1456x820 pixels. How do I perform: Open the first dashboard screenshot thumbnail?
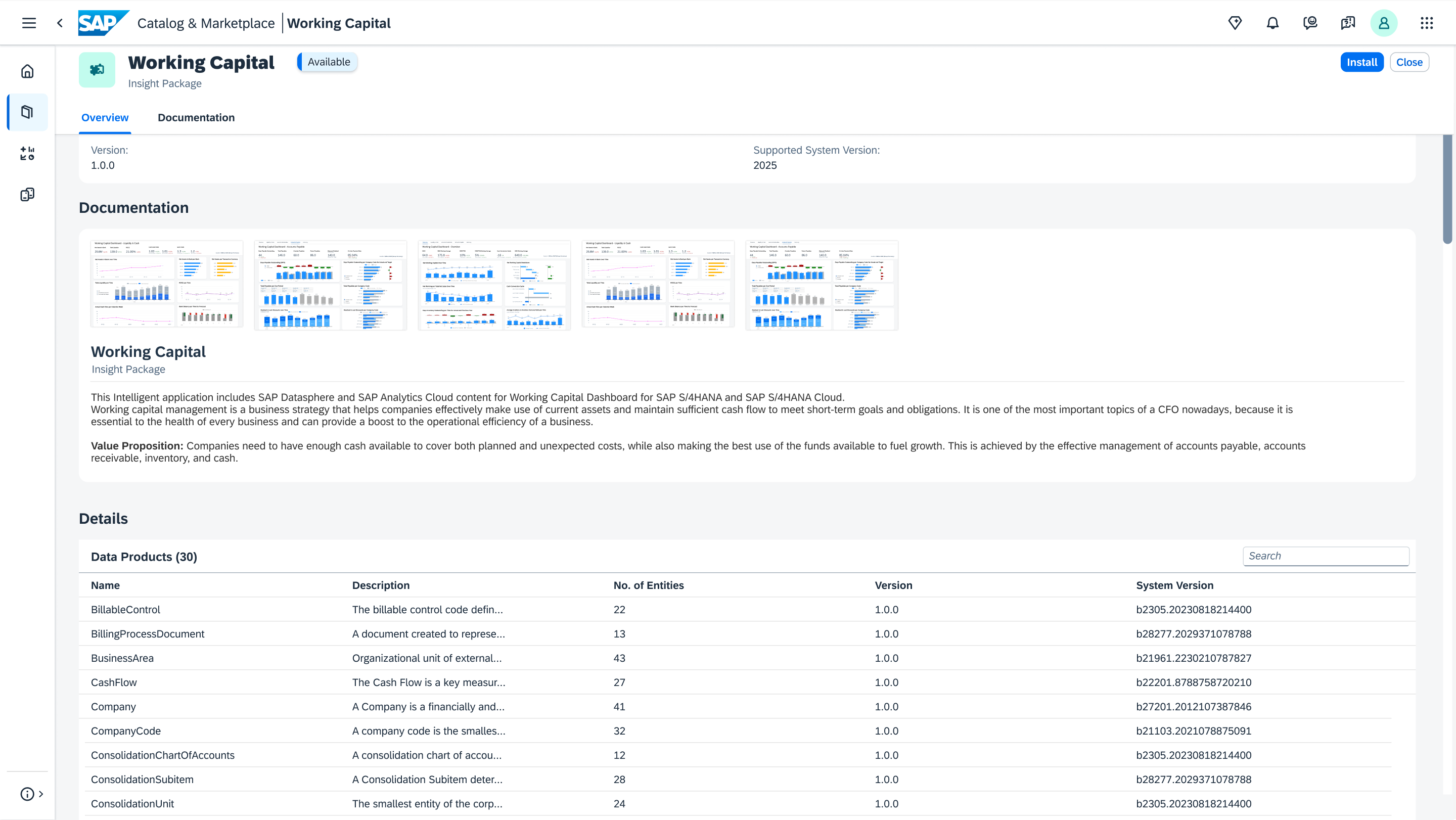click(167, 284)
